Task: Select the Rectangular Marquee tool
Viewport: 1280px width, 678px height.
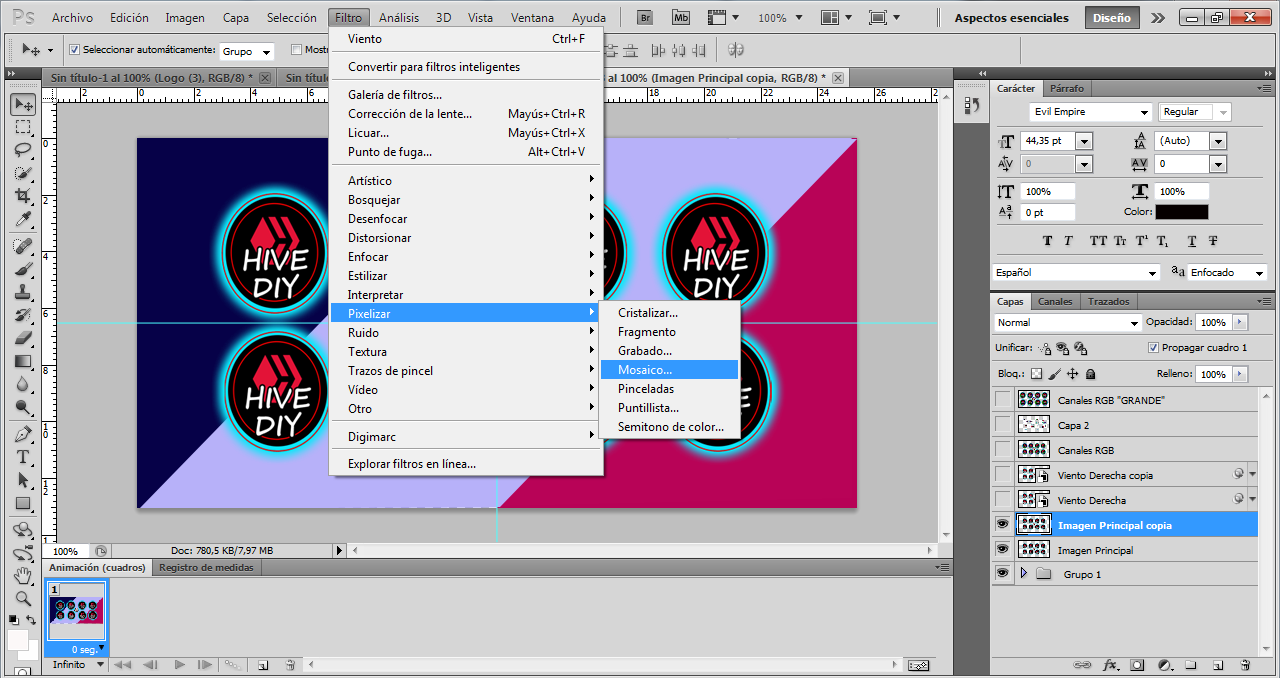Action: tap(23, 127)
